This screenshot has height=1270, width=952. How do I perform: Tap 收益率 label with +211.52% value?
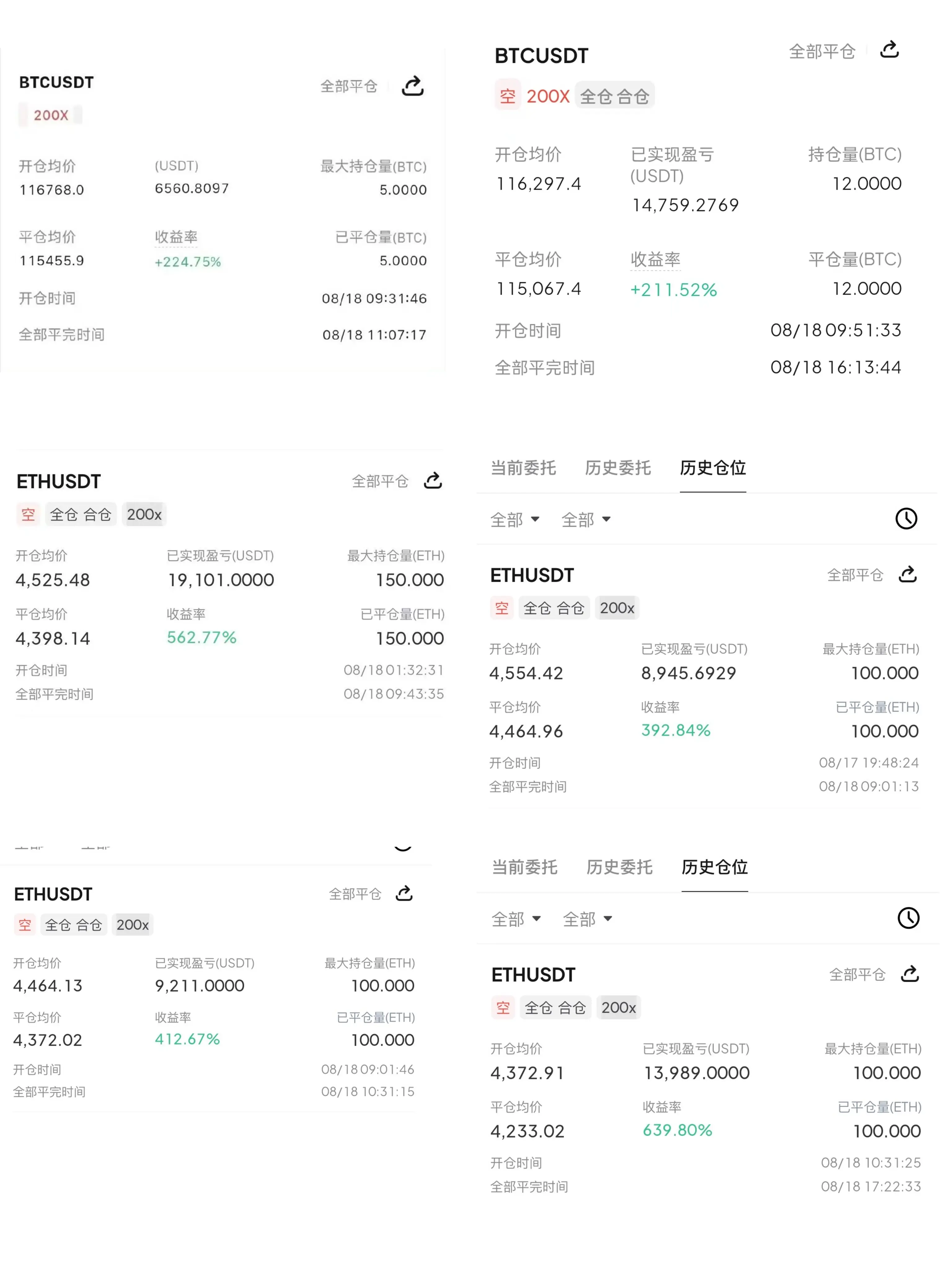pos(655,260)
